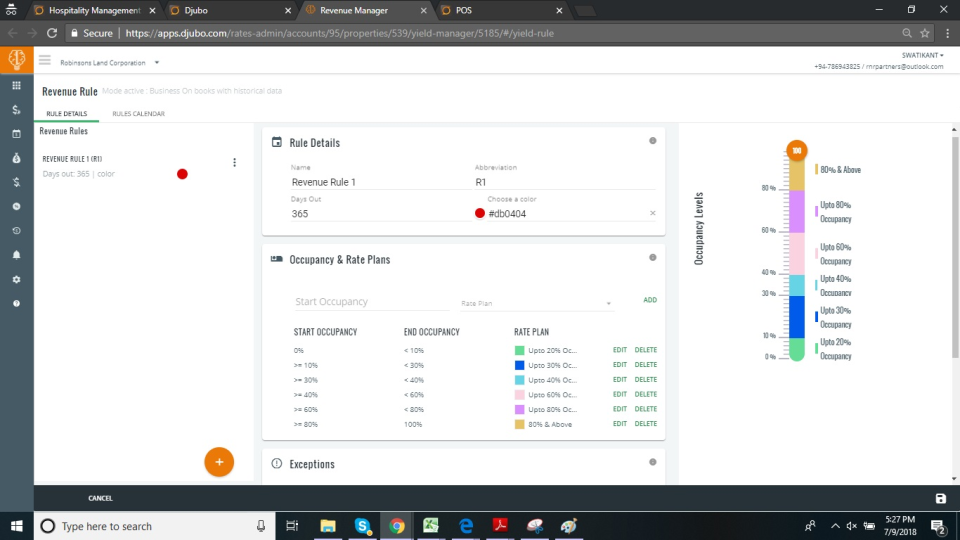Click the green Upto 20% swatch in table
This screenshot has height=540, width=960.
pyautogui.click(x=519, y=350)
